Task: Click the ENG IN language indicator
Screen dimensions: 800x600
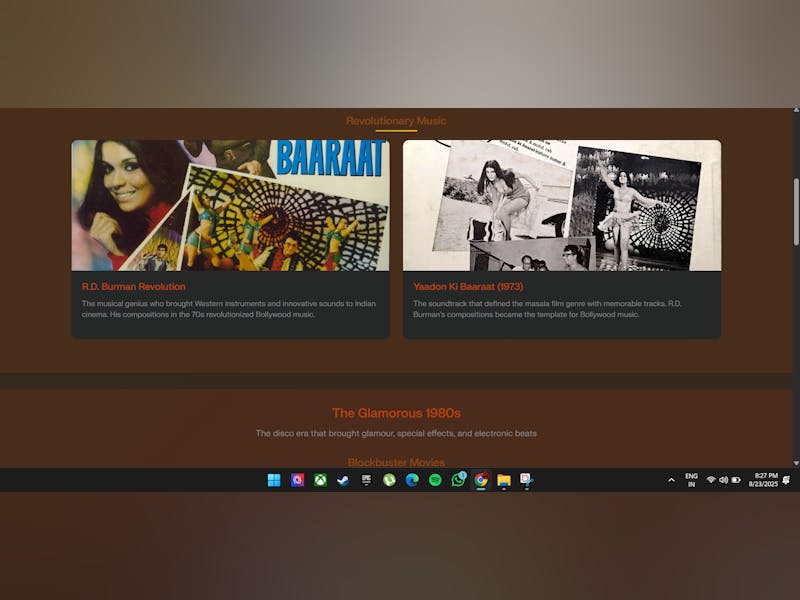Action: click(x=691, y=480)
